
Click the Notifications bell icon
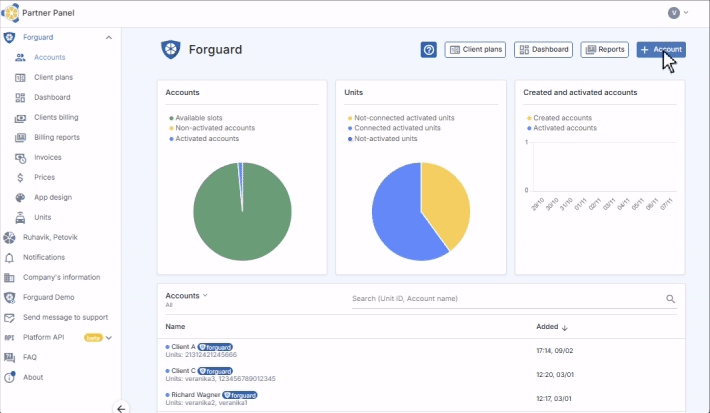point(9,258)
